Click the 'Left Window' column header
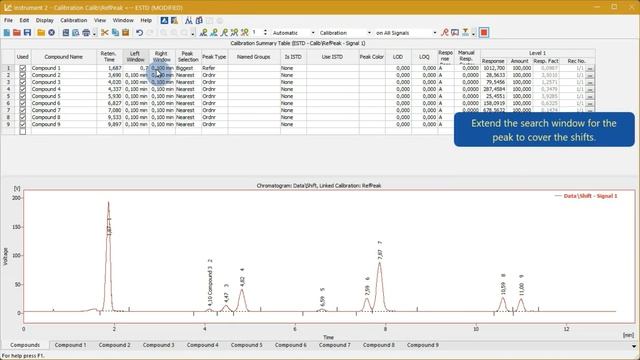Viewport: 640px width, 360px height. click(136, 57)
